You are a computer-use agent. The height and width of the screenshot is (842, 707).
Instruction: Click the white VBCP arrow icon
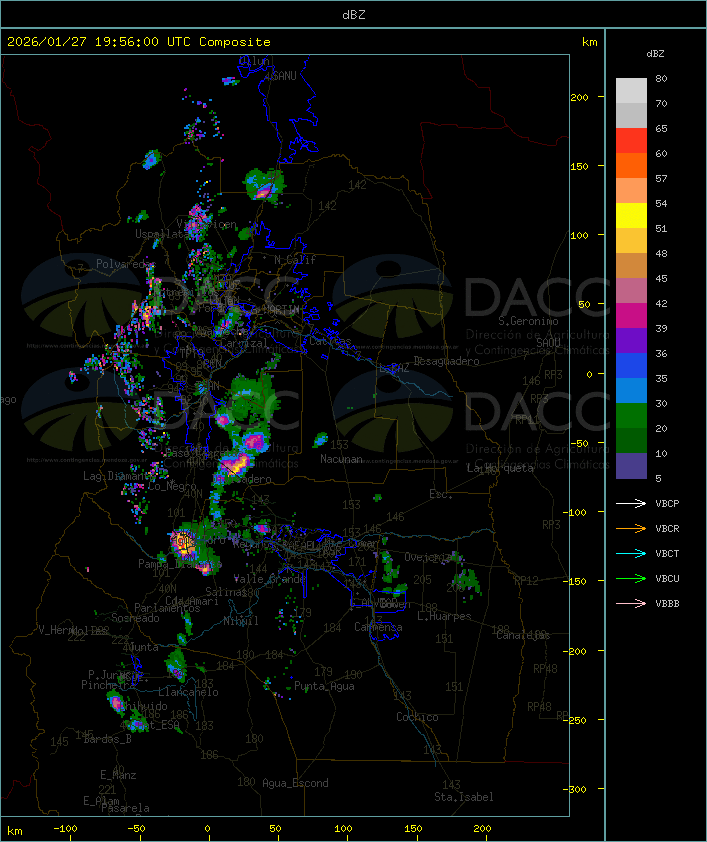[x=632, y=504]
